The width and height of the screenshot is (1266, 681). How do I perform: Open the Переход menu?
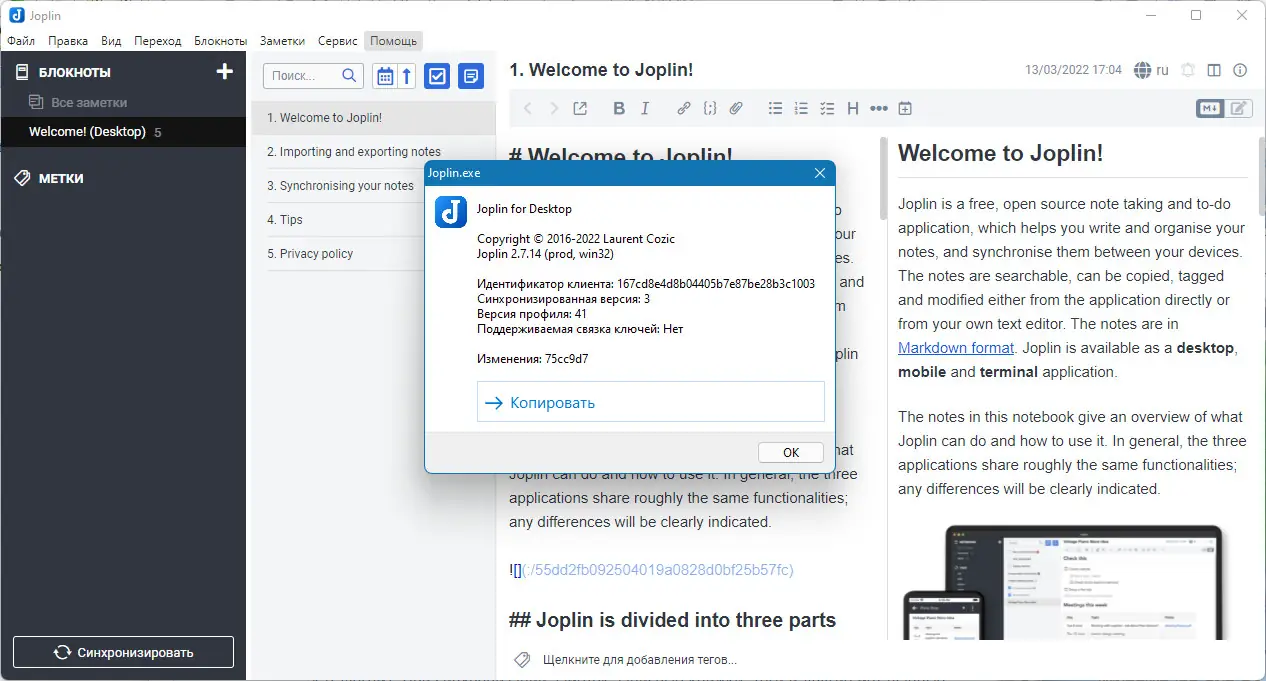pyautogui.click(x=158, y=41)
